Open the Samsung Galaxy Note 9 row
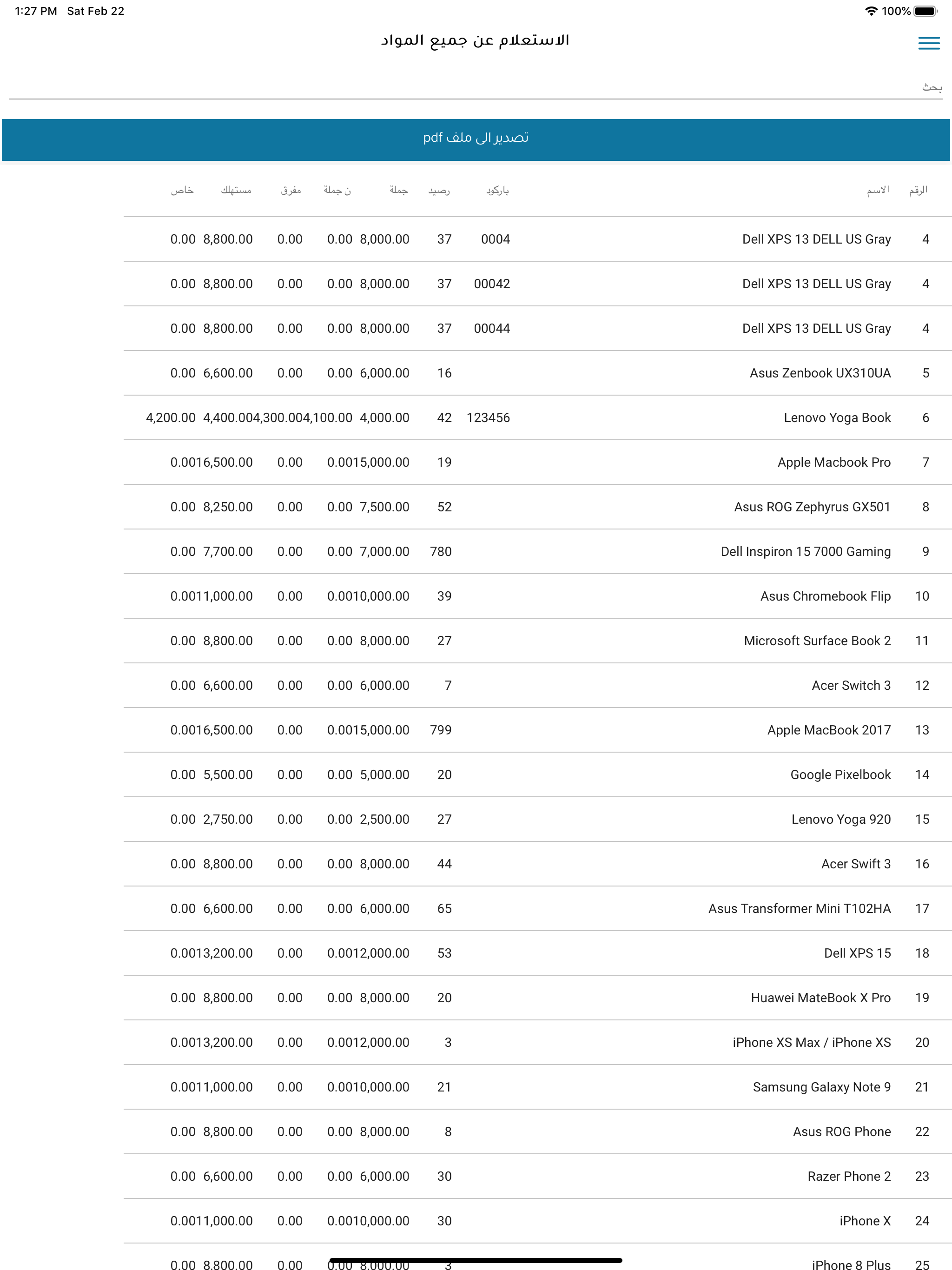This screenshot has height=1270, width=952. pyautogui.click(x=537, y=1087)
